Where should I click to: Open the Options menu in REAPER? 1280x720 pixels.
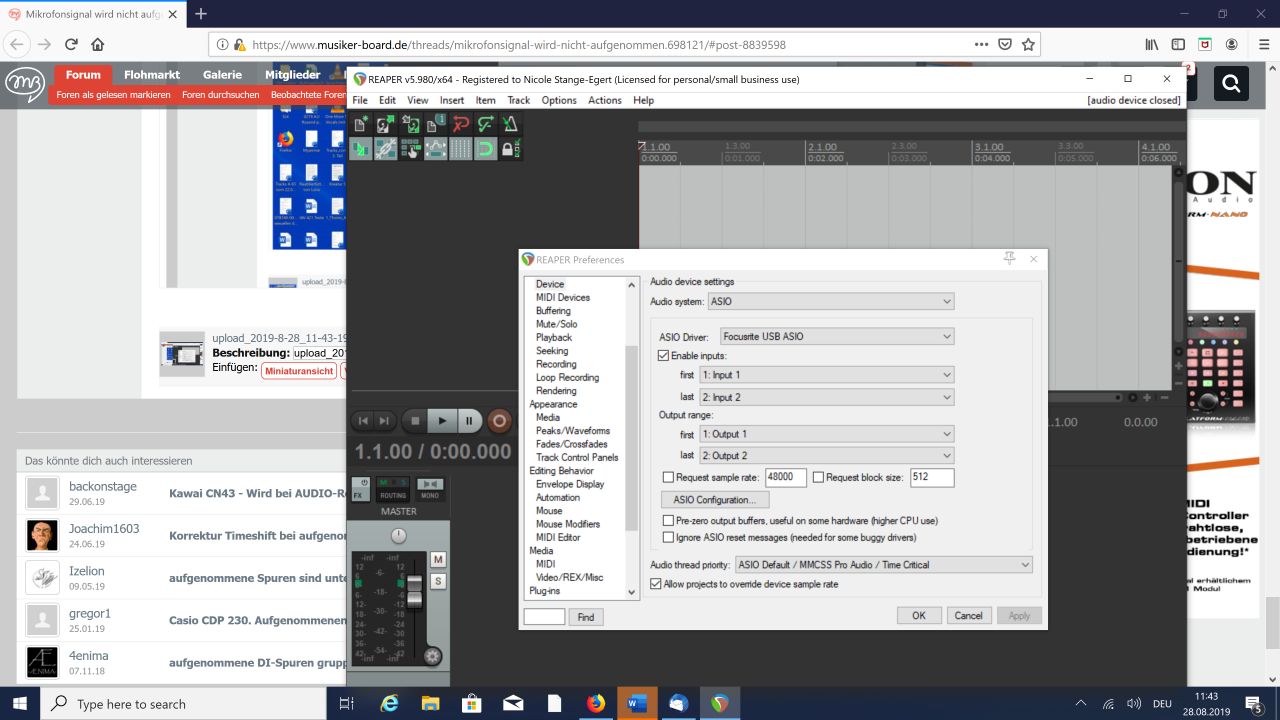[x=559, y=100]
